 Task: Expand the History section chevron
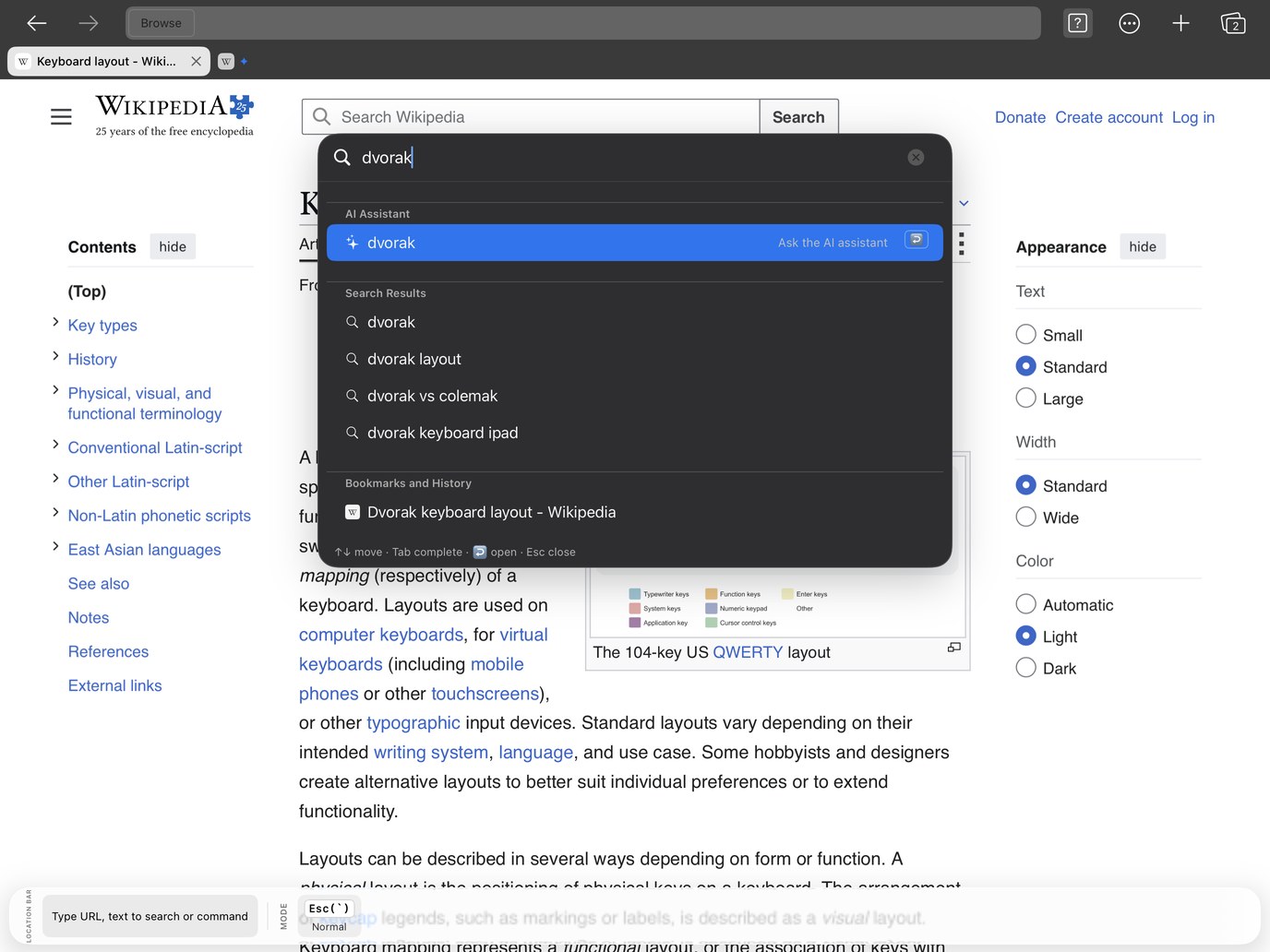pyautogui.click(x=55, y=356)
